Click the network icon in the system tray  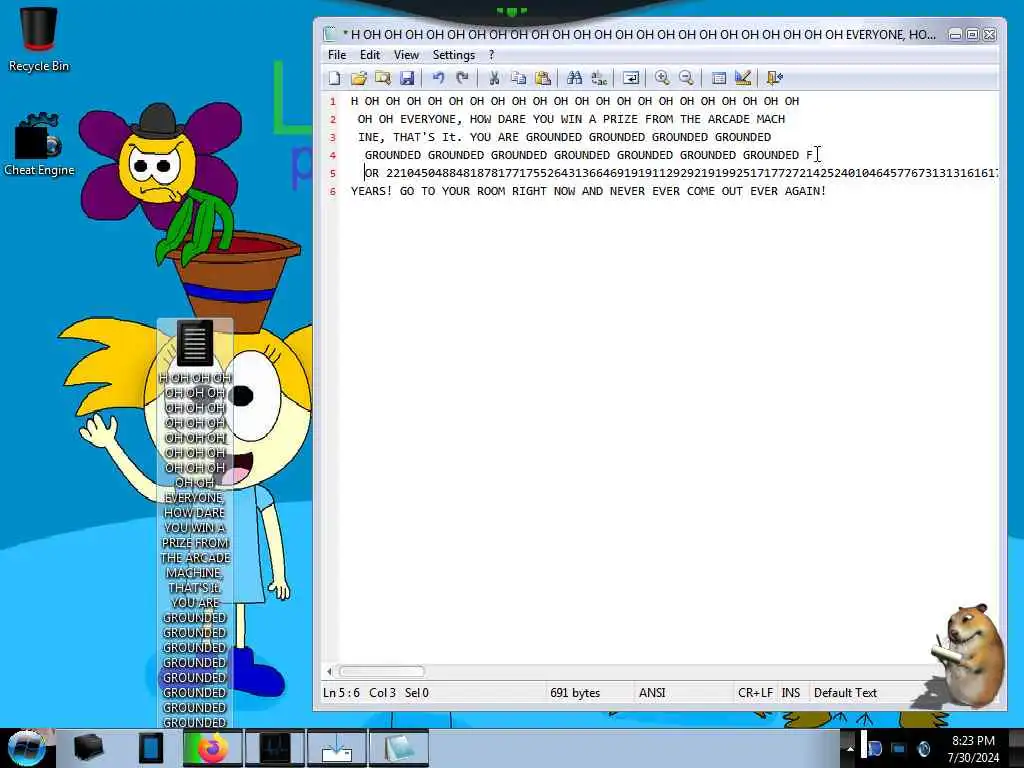[899, 748]
